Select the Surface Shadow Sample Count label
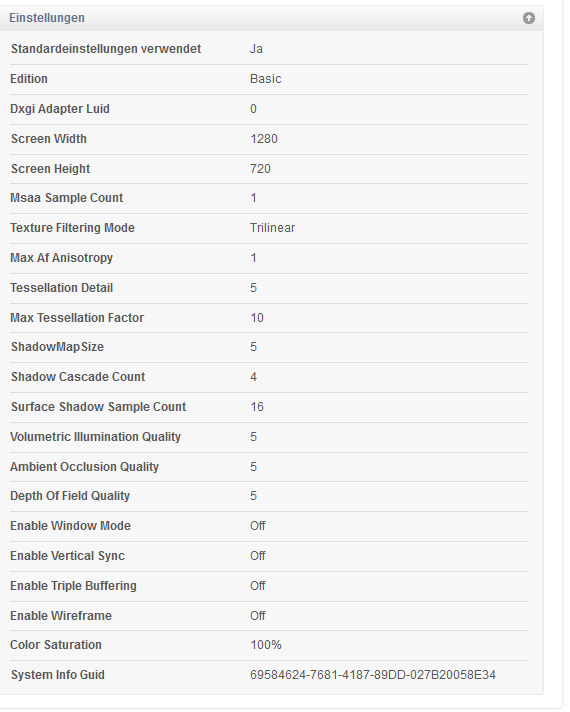This screenshot has height=712, width=570. (99, 407)
